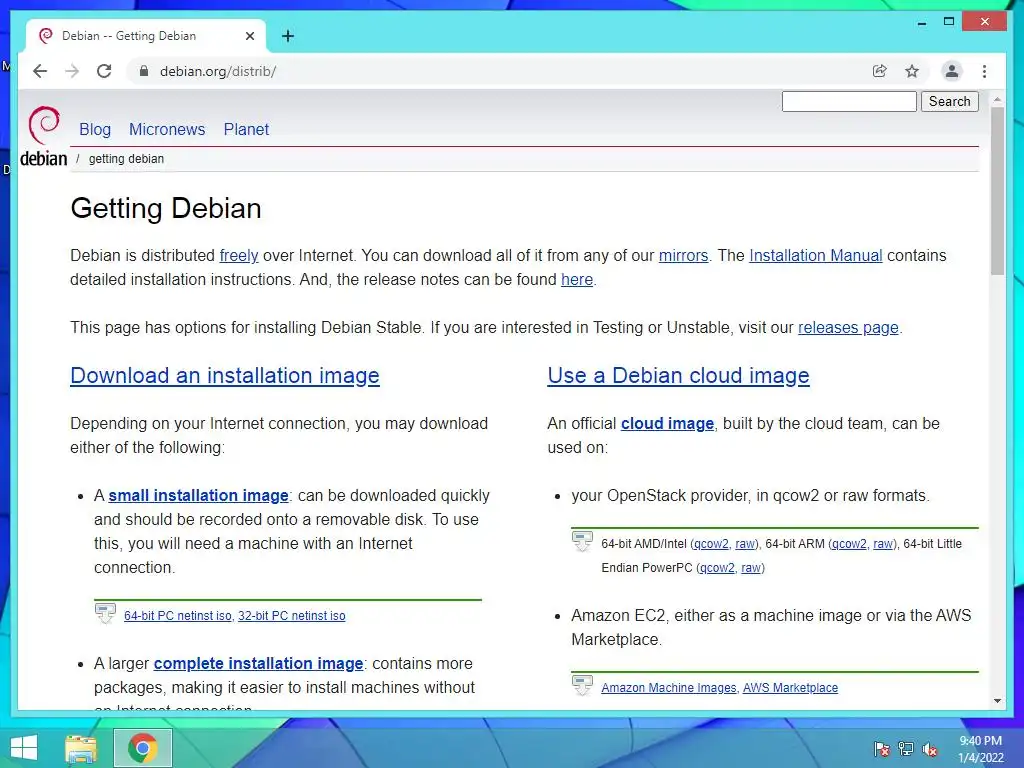1024x768 pixels.
Task: Open Download an installation image heading link
Action: pyautogui.click(x=225, y=376)
